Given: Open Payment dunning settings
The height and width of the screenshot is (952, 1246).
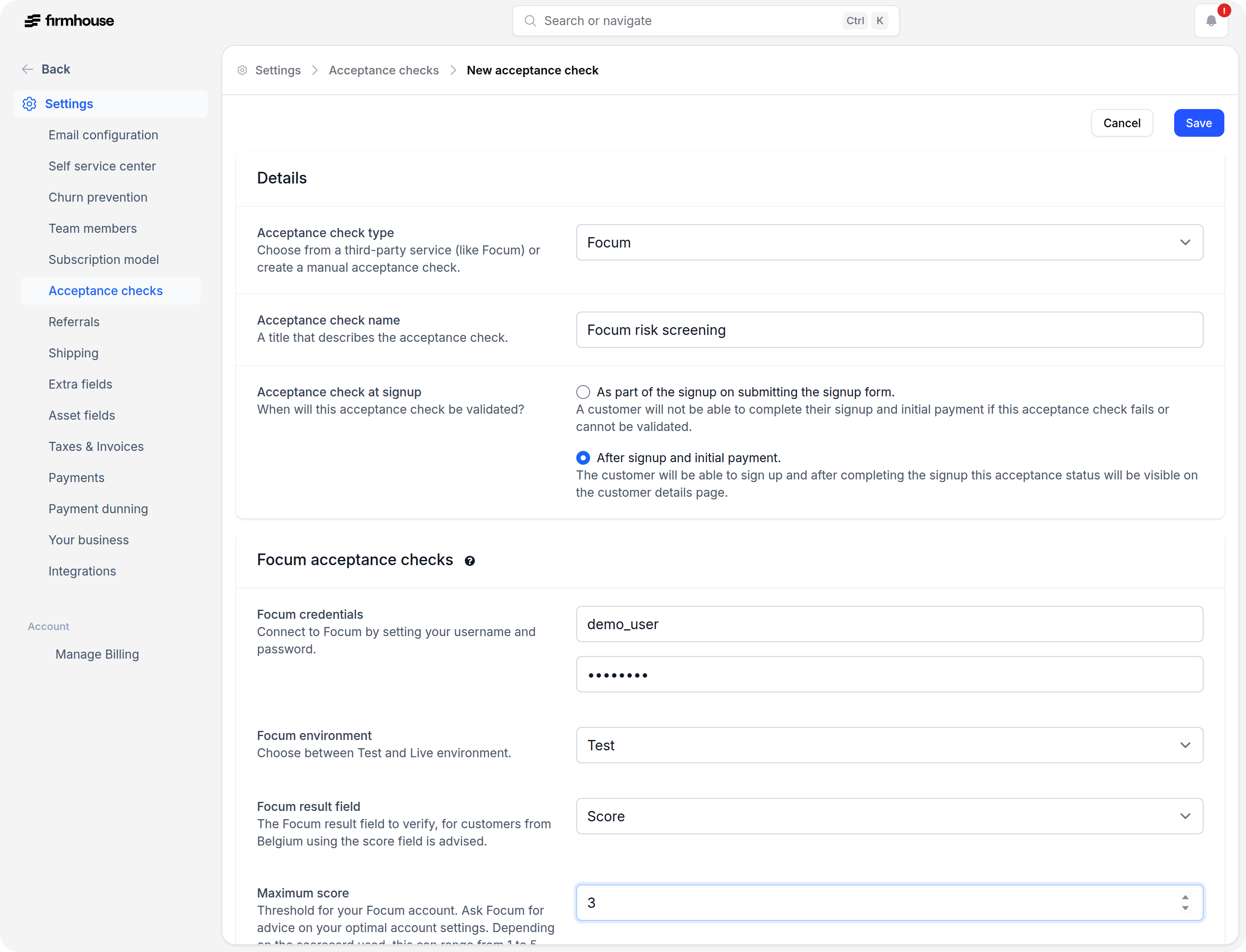Looking at the screenshot, I should 99,509.
